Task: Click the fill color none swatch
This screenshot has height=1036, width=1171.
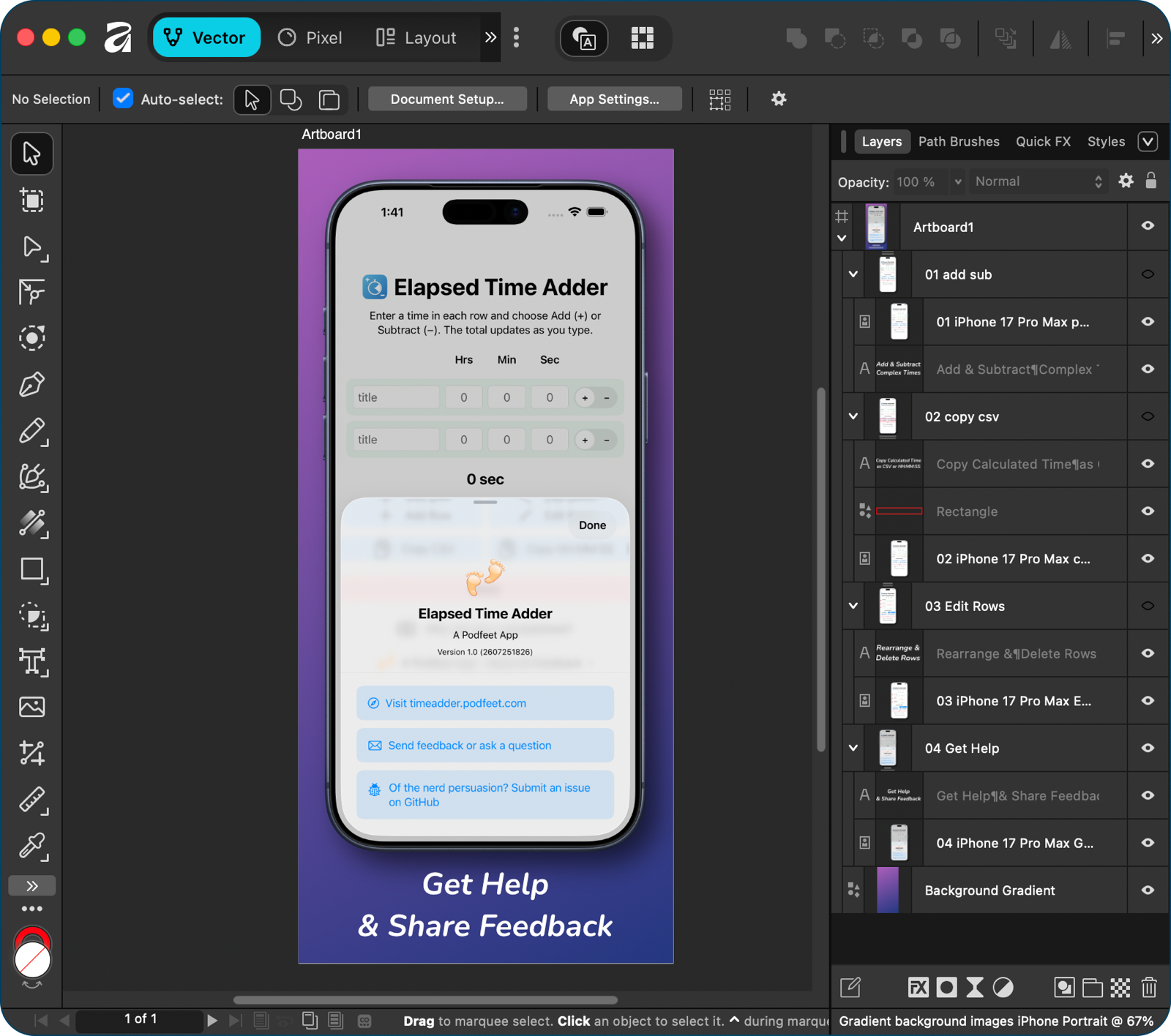Action: click(x=32, y=961)
